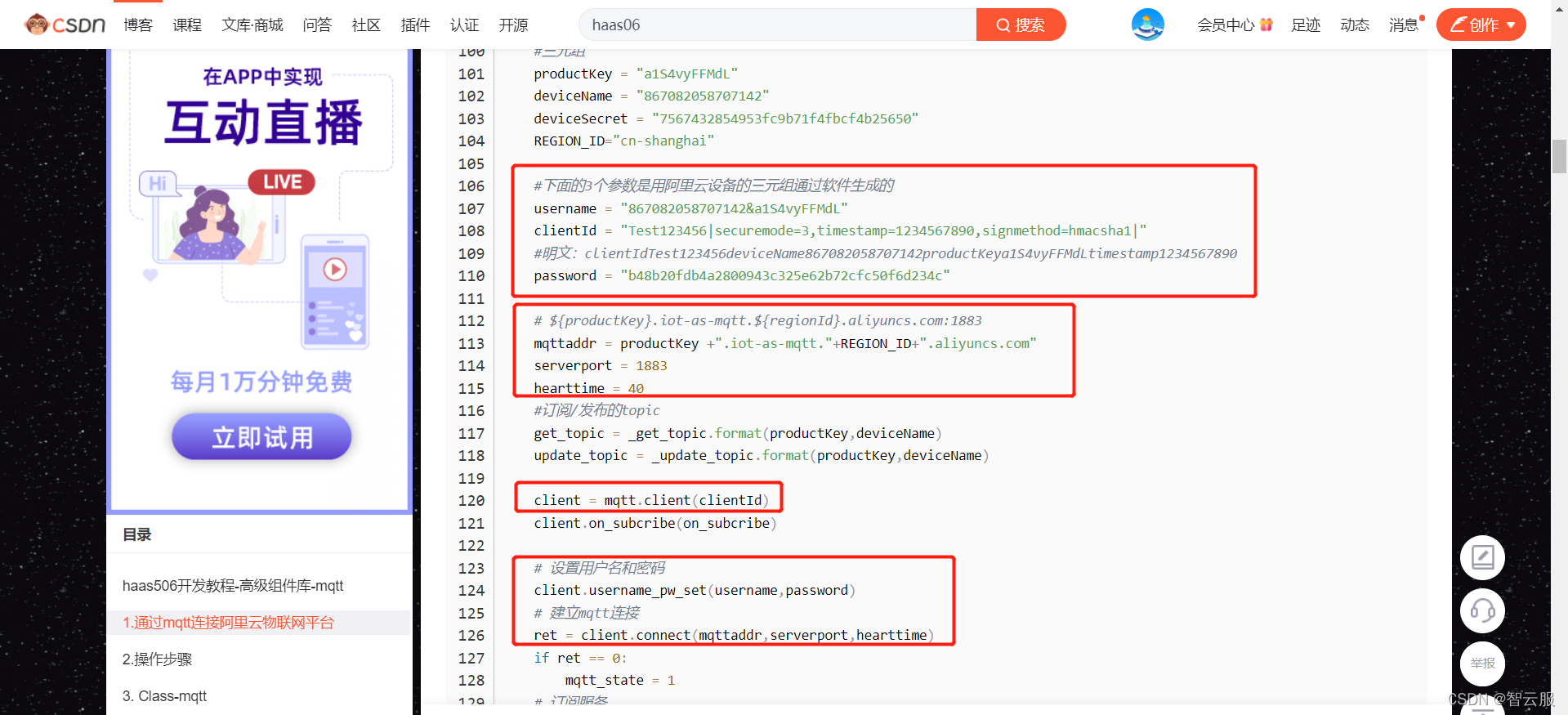Click code line 'client.on_subcribe(on_subcribe)'
This screenshot has height=715, width=1568.
pyautogui.click(x=655, y=523)
